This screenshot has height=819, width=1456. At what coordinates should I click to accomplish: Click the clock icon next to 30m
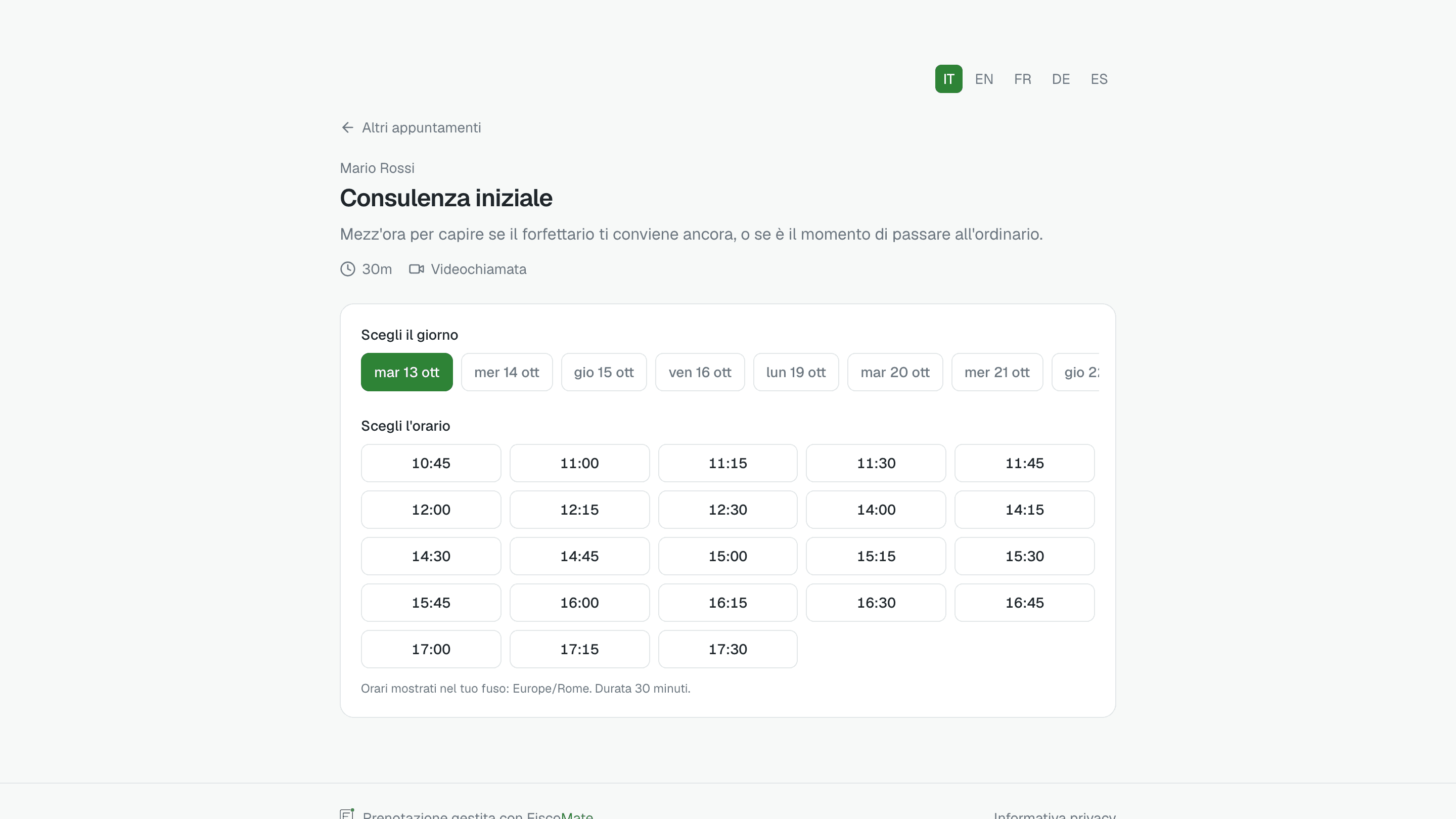348,269
